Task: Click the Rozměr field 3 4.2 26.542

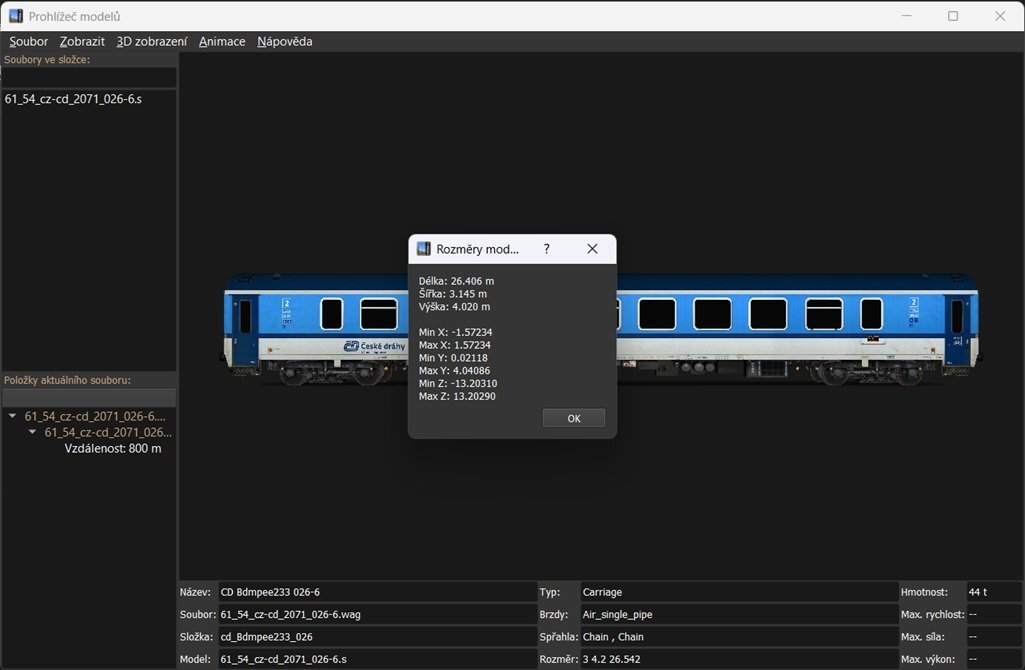Action: [x=739, y=659]
